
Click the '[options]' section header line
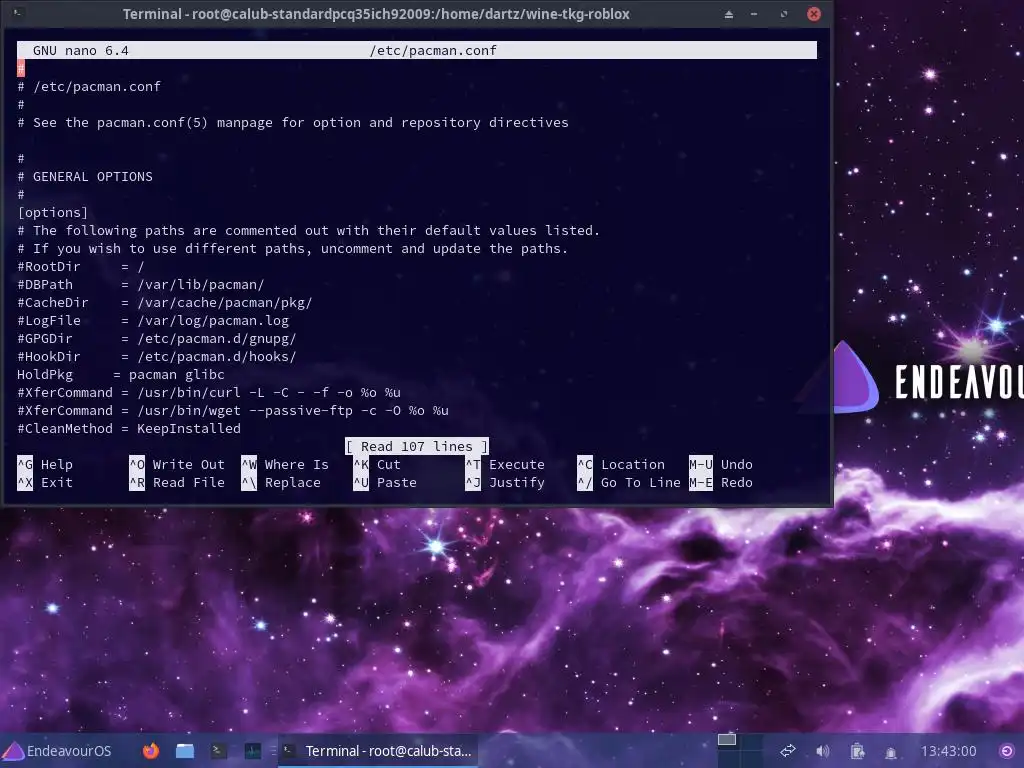(52, 212)
